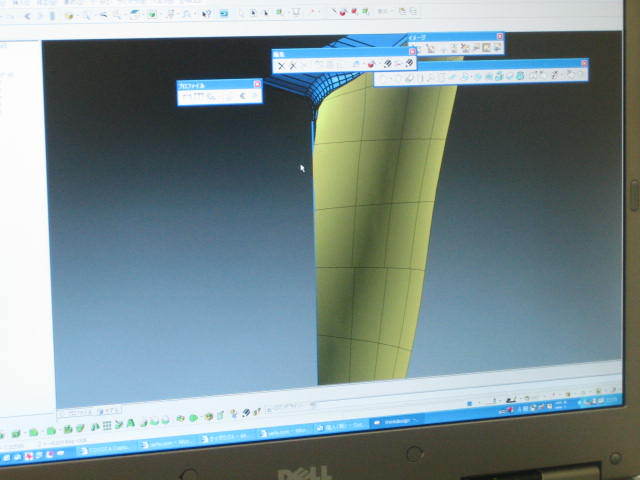Click the プロファイル toolbar title bar
The width and height of the screenshot is (640, 480).
pos(220,84)
